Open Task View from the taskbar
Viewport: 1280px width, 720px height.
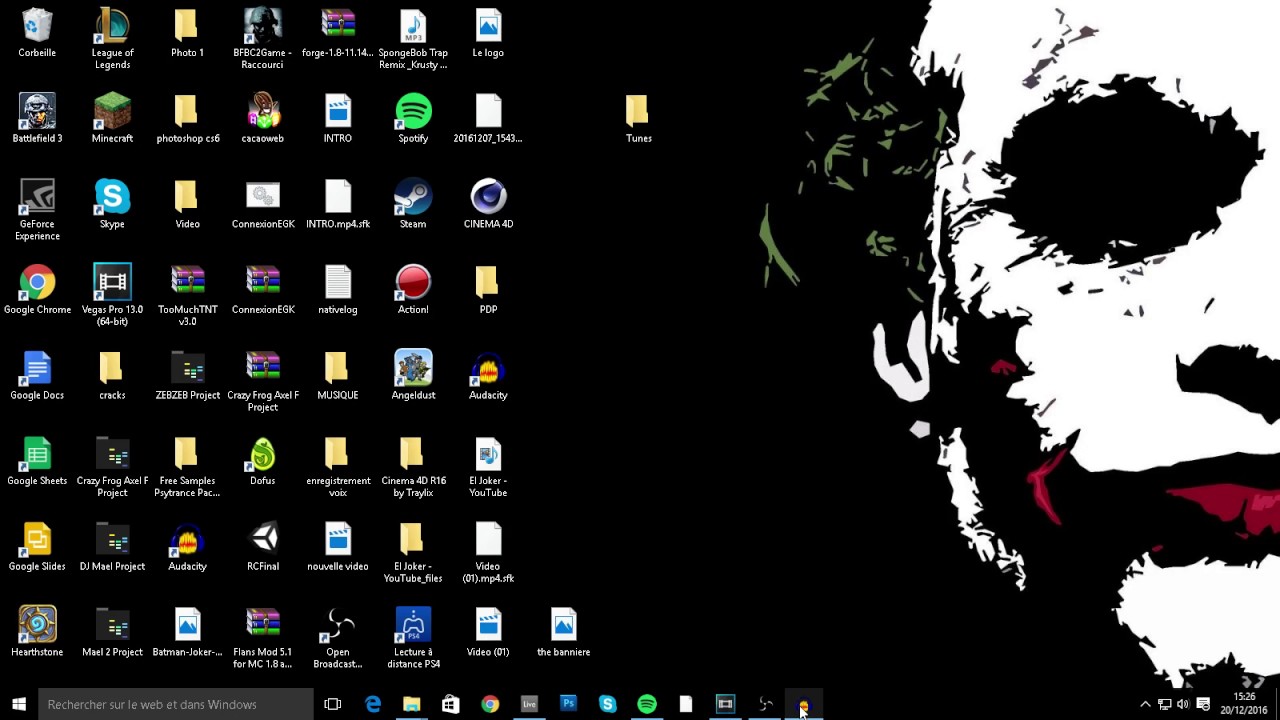(333, 704)
